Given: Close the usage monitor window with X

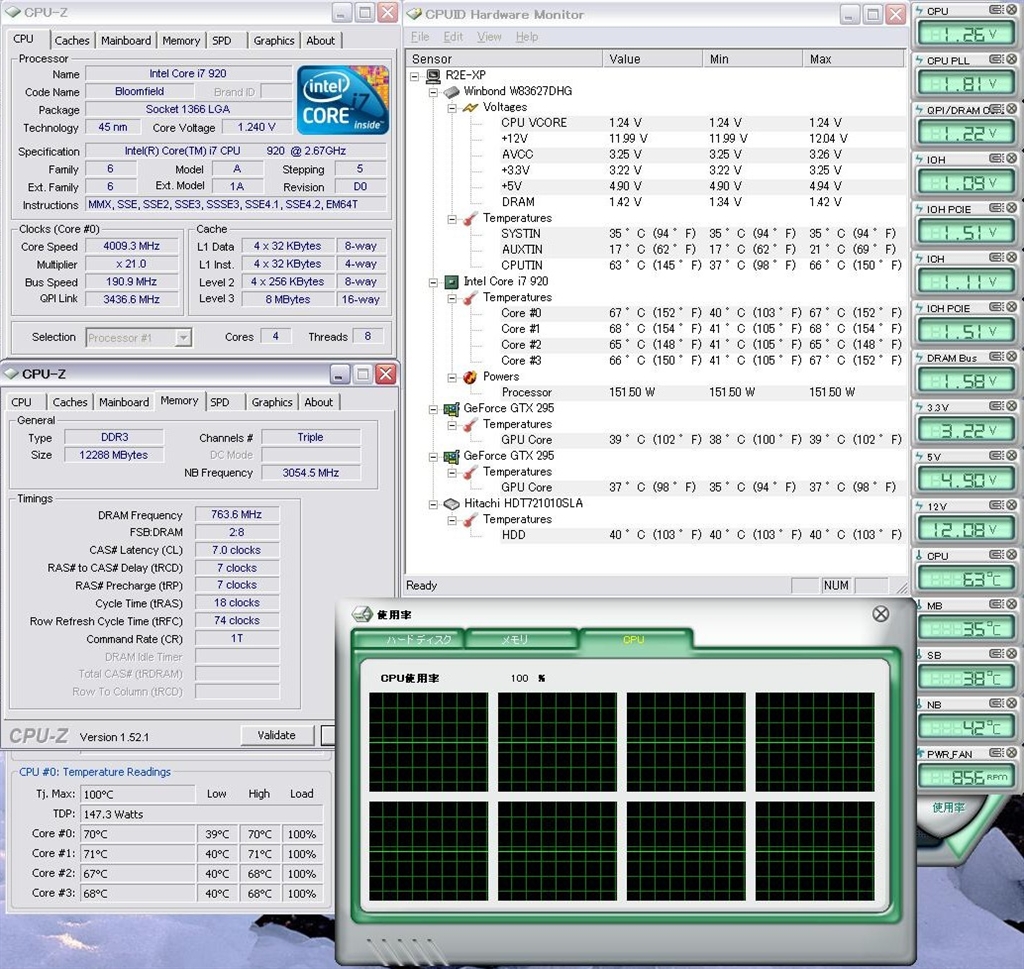Looking at the screenshot, I should 880,614.
